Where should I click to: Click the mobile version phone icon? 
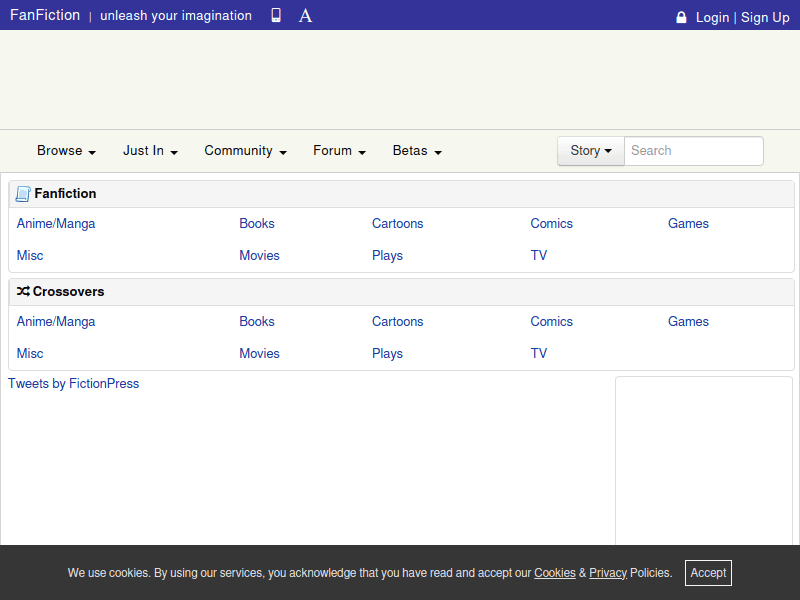pos(276,16)
